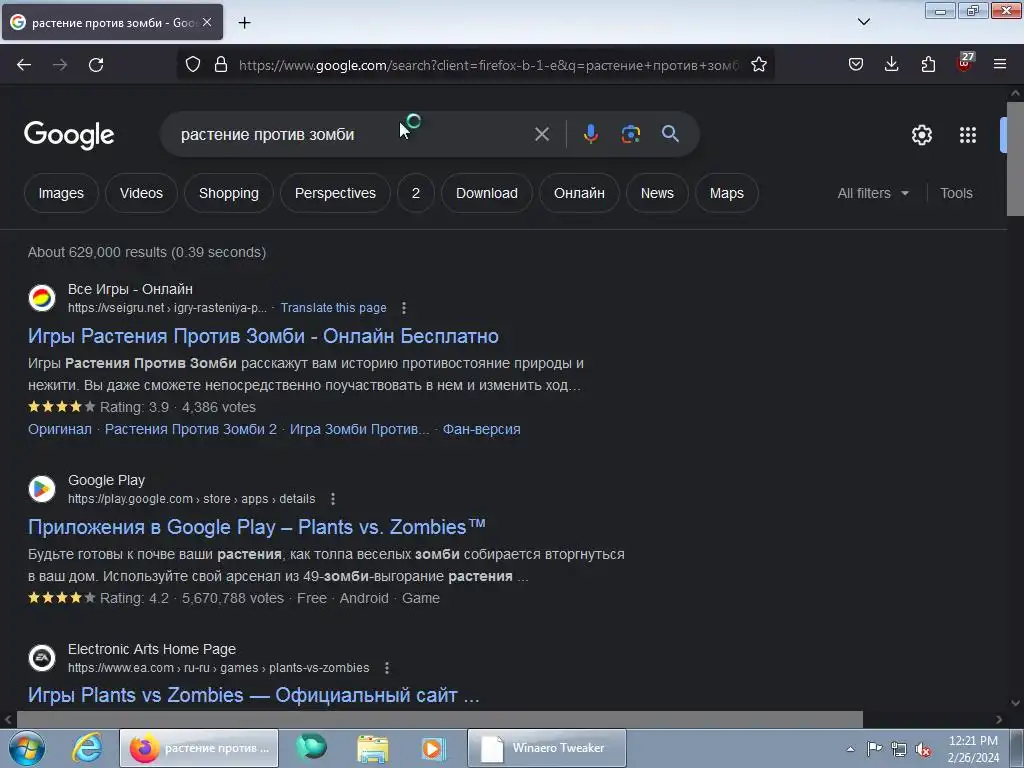The width and height of the screenshot is (1024, 768).
Task: Open Игры Plants vs Zombies official site
Action: pyautogui.click(x=253, y=695)
